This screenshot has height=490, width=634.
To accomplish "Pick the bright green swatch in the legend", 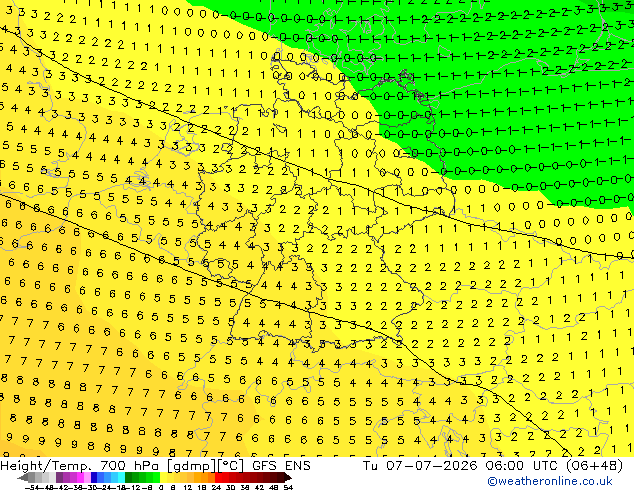I will [x=156, y=477].
